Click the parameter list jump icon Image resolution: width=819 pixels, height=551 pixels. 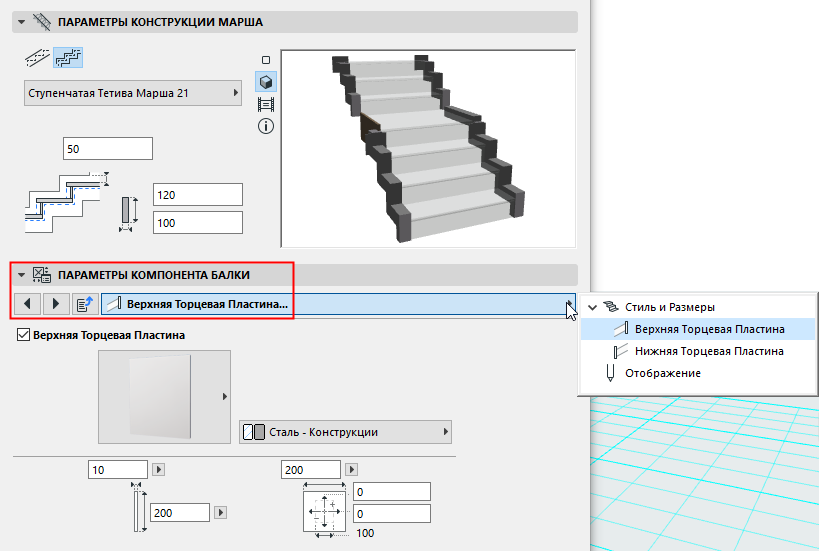tap(85, 304)
